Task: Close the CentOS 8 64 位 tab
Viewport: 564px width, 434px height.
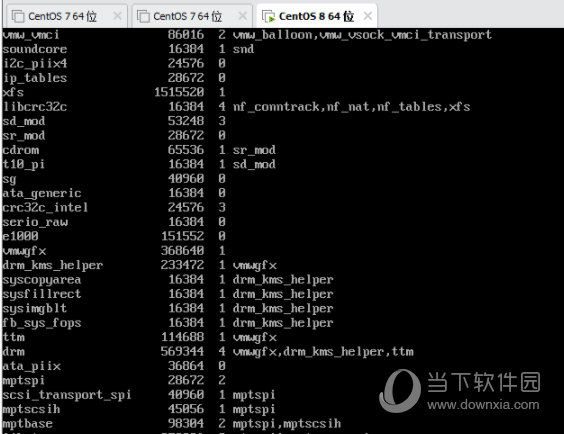Action: (368, 16)
